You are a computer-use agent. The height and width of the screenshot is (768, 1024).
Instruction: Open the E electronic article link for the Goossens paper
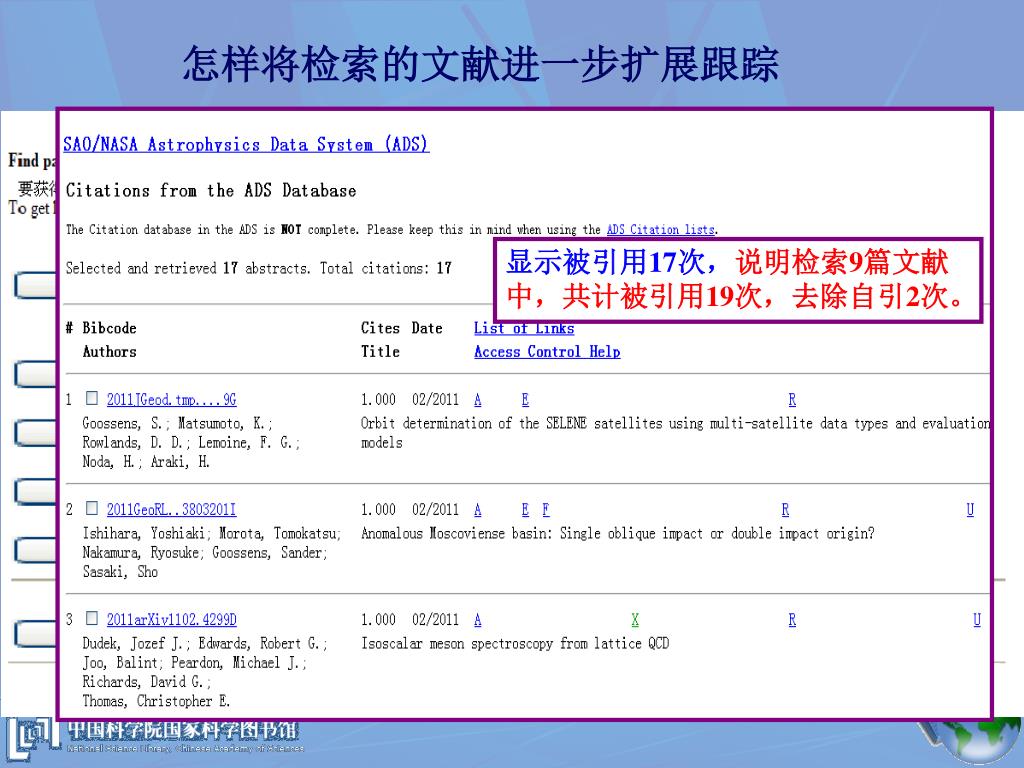525,400
